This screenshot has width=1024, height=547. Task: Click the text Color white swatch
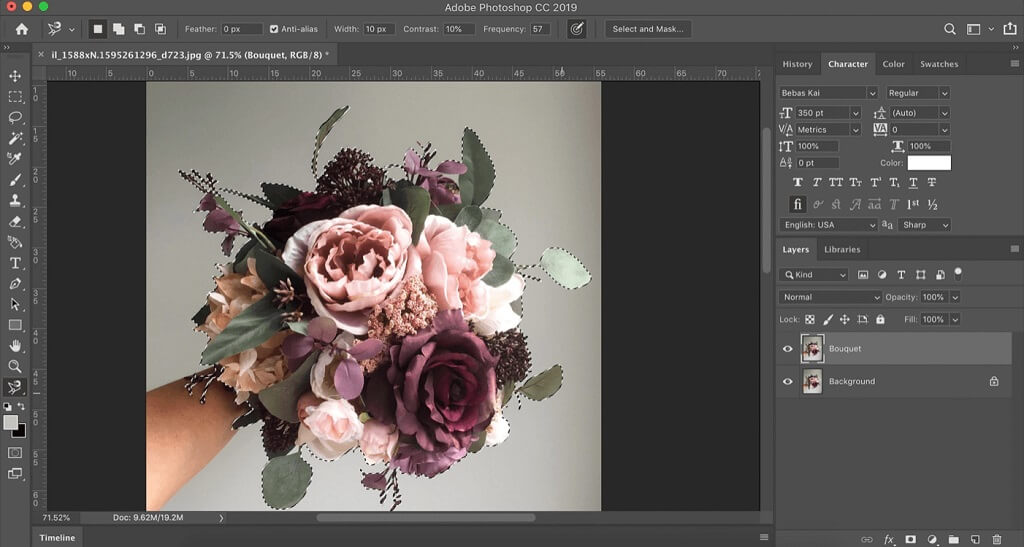click(x=929, y=163)
